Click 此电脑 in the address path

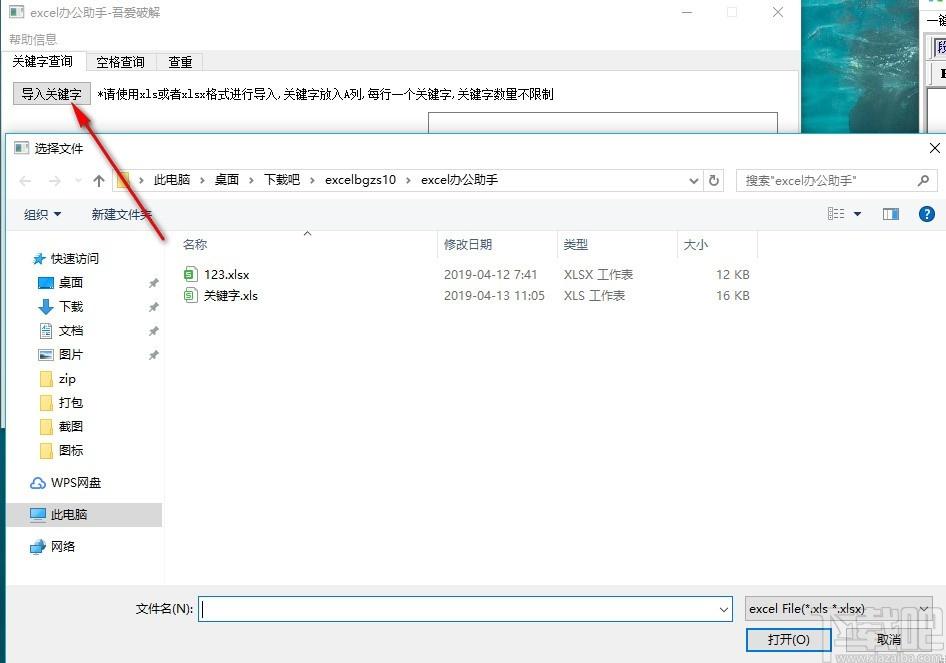pyautogui.click(x=172, y=180)
